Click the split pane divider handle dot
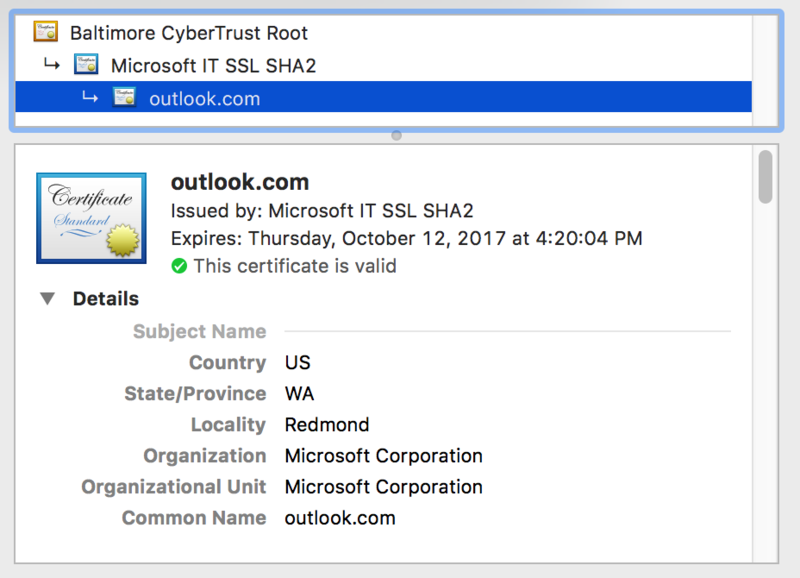800x578 pixels. 396,135
